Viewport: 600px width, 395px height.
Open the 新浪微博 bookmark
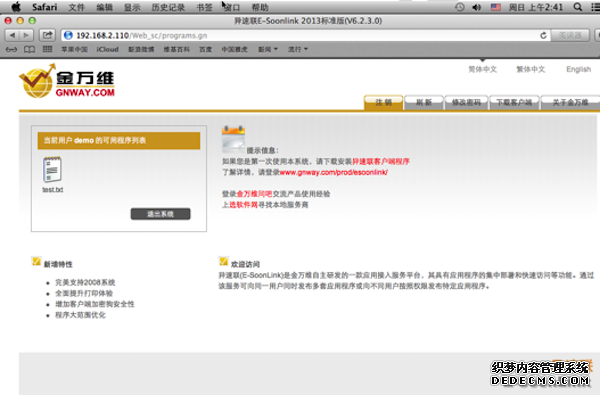click(141, 49)
